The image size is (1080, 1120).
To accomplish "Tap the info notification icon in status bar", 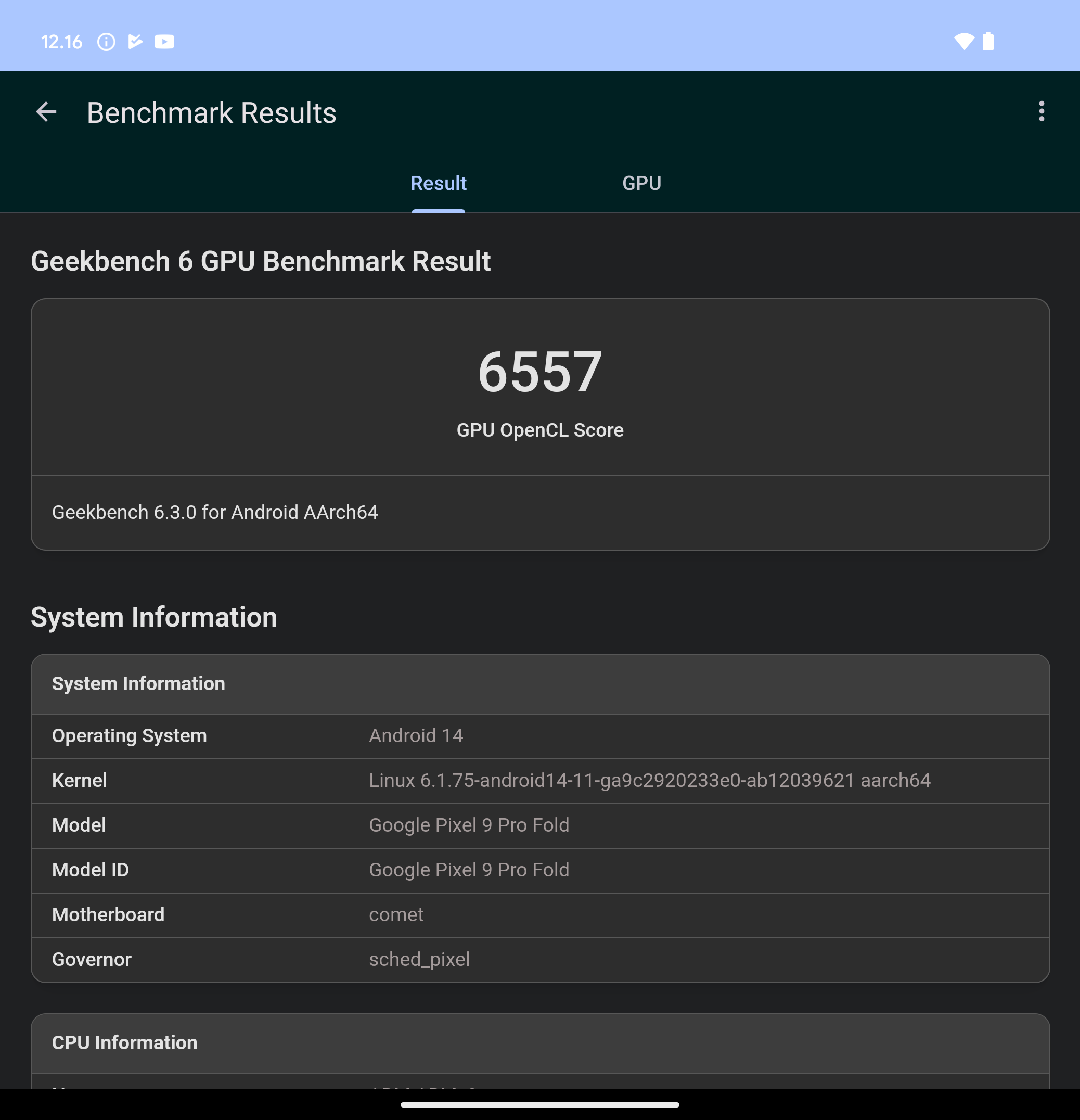I will click(106, 42).
